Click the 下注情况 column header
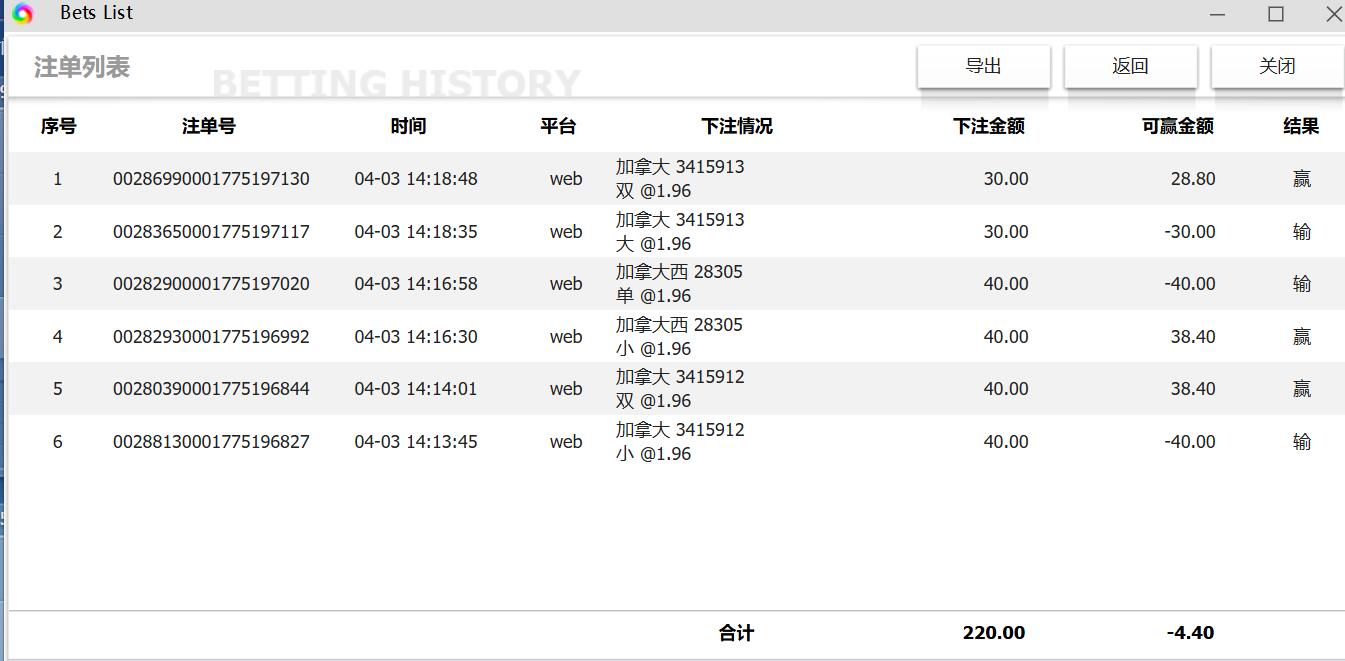This screenshot has width=1345, height=661. click(x=737, y=126)
